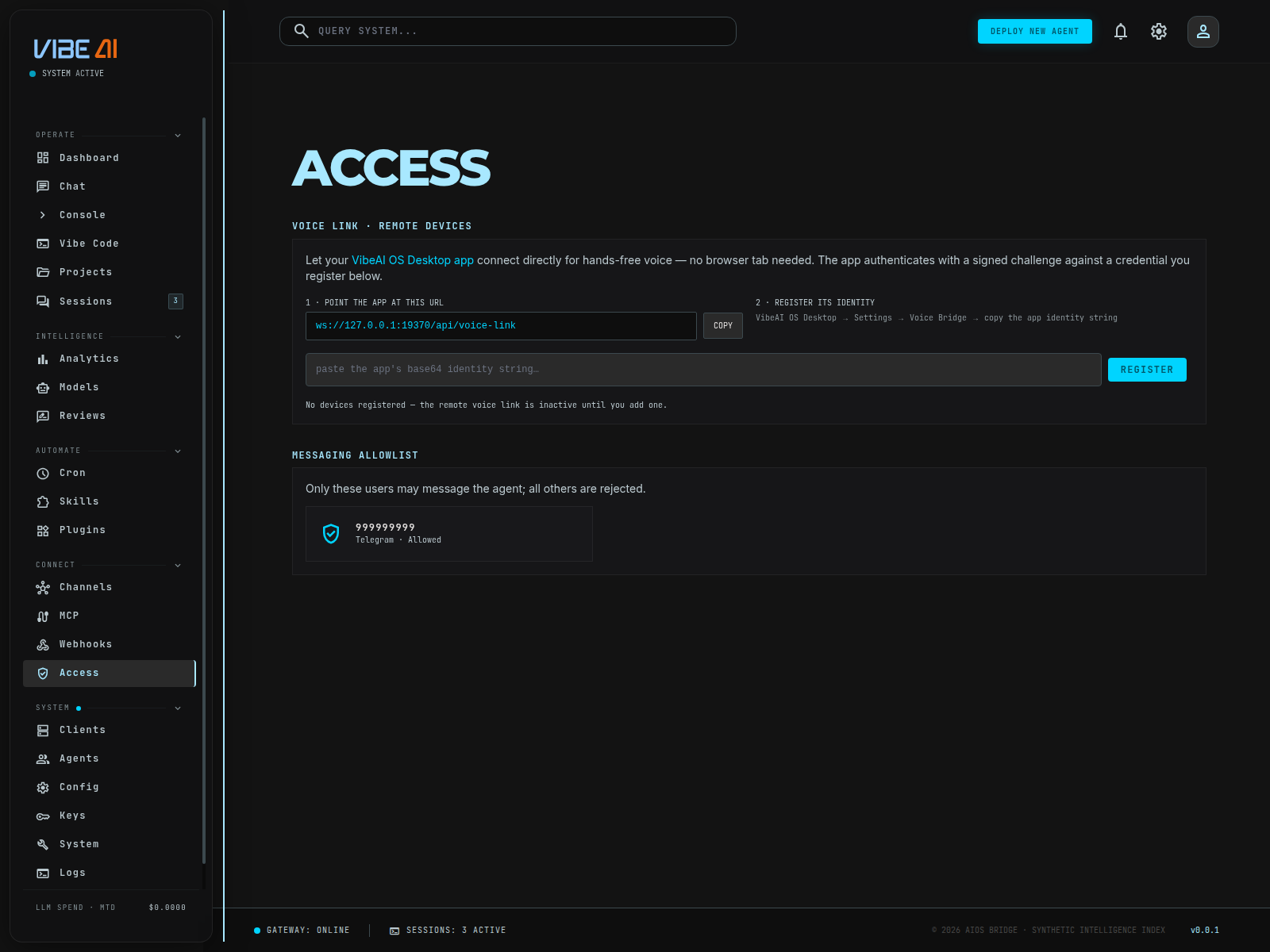Click the 'GATEWAY: ONLINE' status
The height and width of the screenshot is (952, 1270).
pos(302,930)
